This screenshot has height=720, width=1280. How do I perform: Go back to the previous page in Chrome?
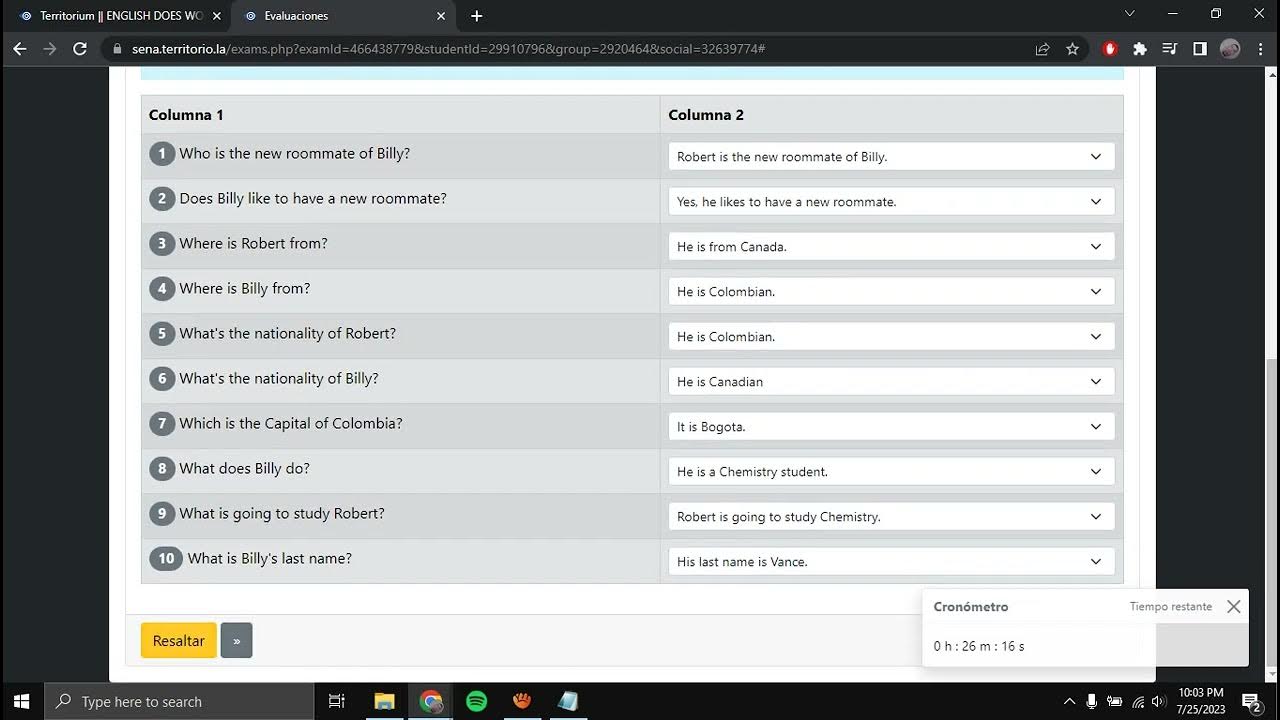click(20, 48)
